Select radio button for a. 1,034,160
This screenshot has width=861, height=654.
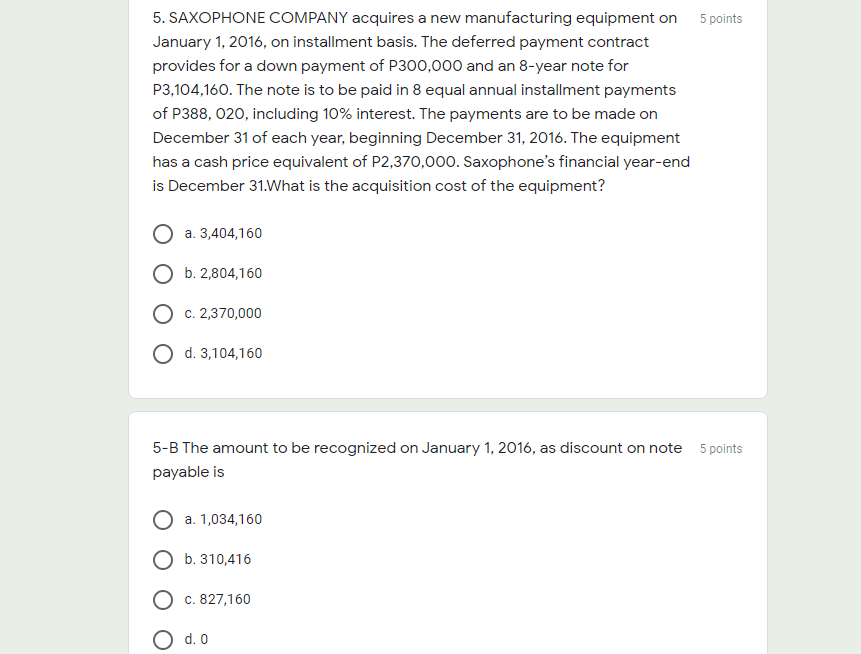coord(163,520)
